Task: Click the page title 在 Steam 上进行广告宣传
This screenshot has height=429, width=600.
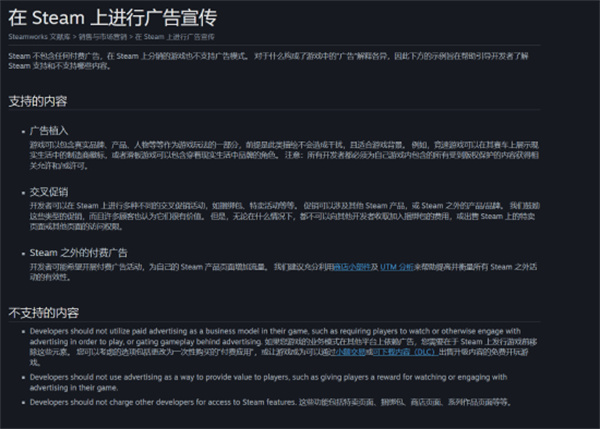Action: pyautogui.click(x=112, y=18)
